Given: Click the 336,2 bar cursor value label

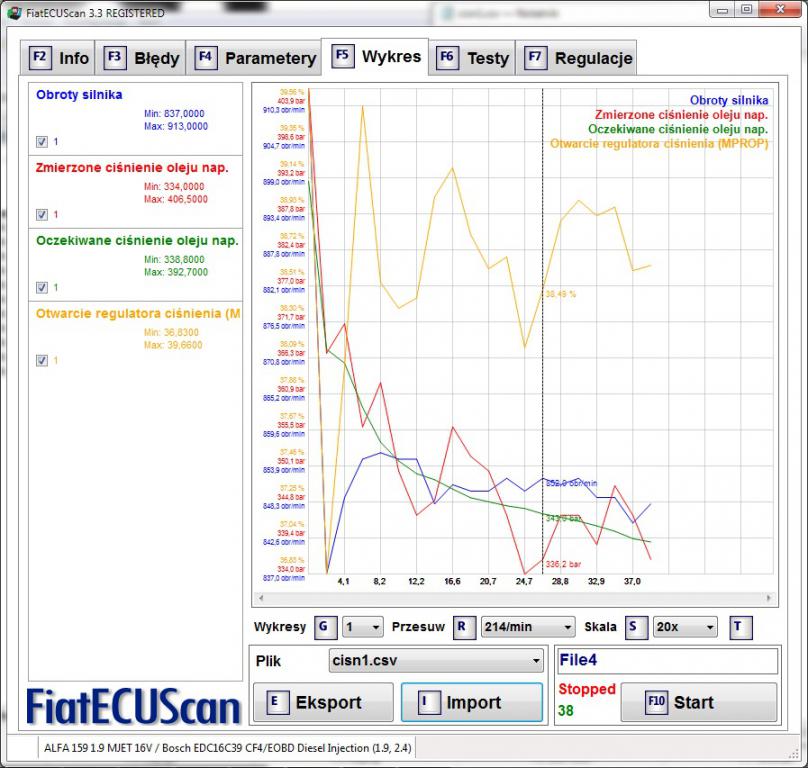Looking at the screenshot, I should (563, 564).
